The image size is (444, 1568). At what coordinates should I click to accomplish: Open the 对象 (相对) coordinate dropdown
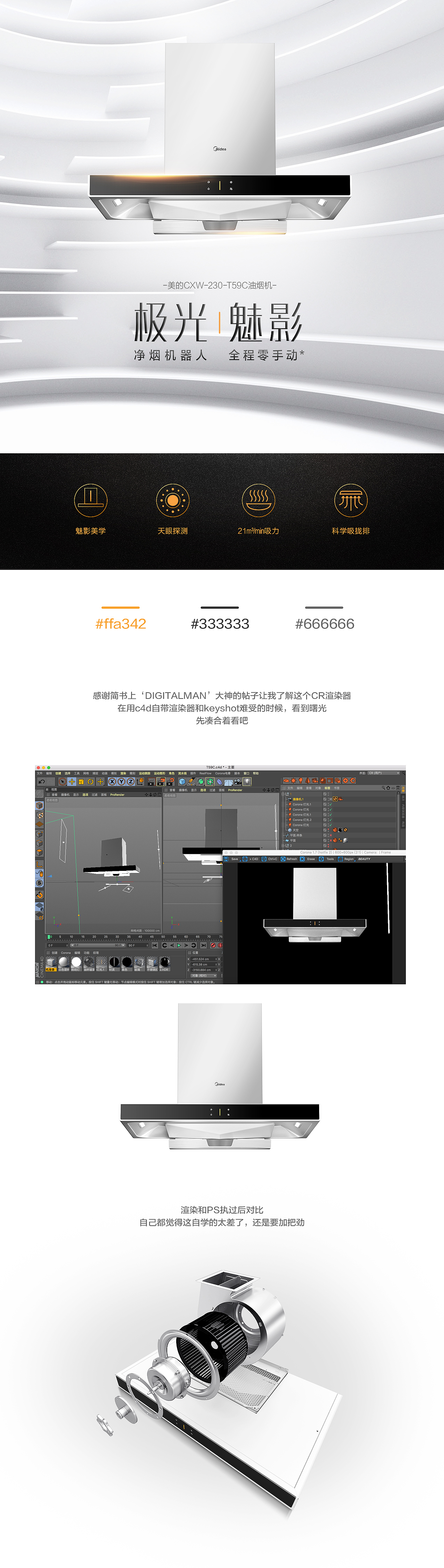click(204, 976)
